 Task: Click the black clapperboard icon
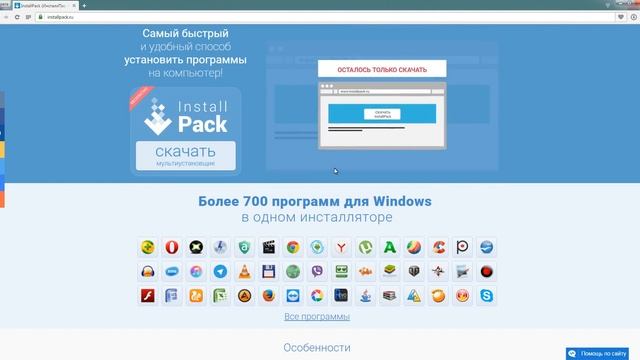[269, 247]
